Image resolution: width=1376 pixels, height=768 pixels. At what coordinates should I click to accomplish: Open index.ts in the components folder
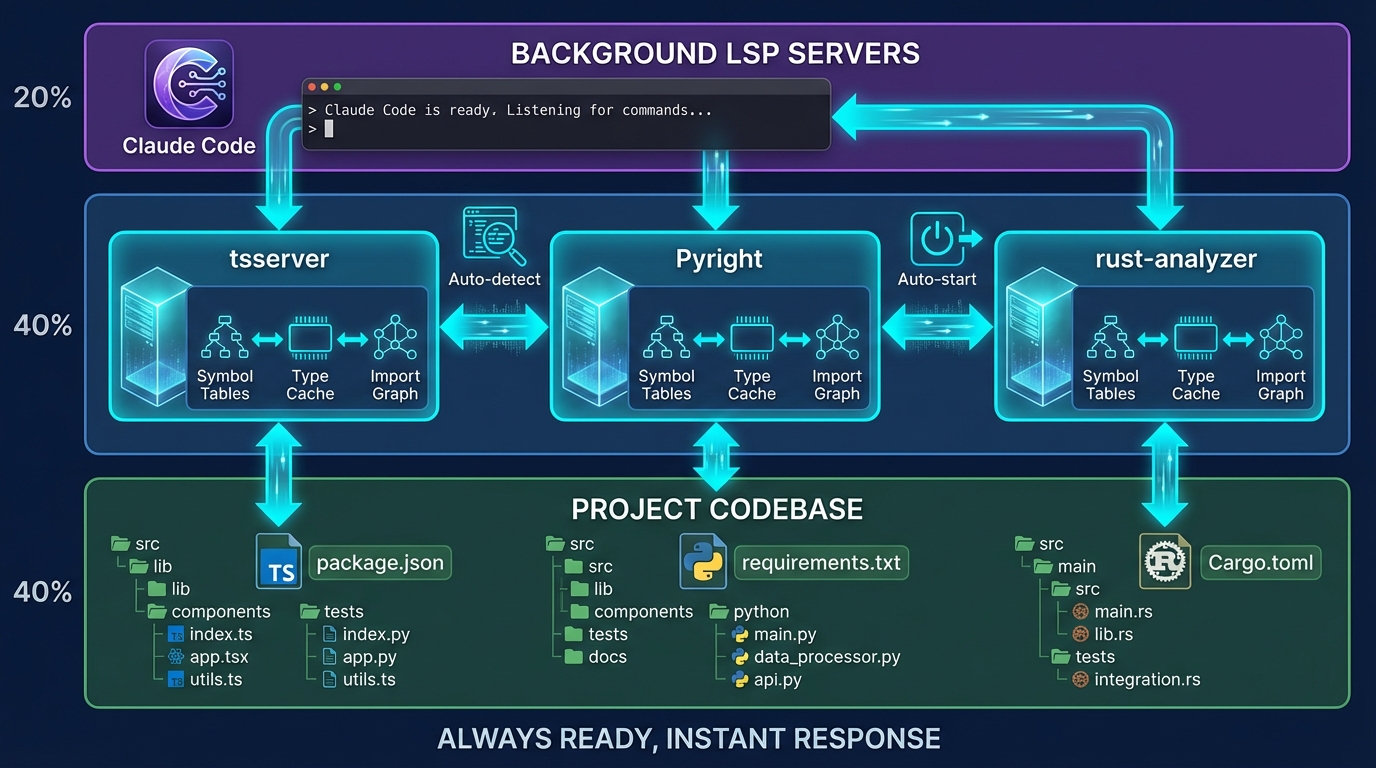(x=210, y=635)
